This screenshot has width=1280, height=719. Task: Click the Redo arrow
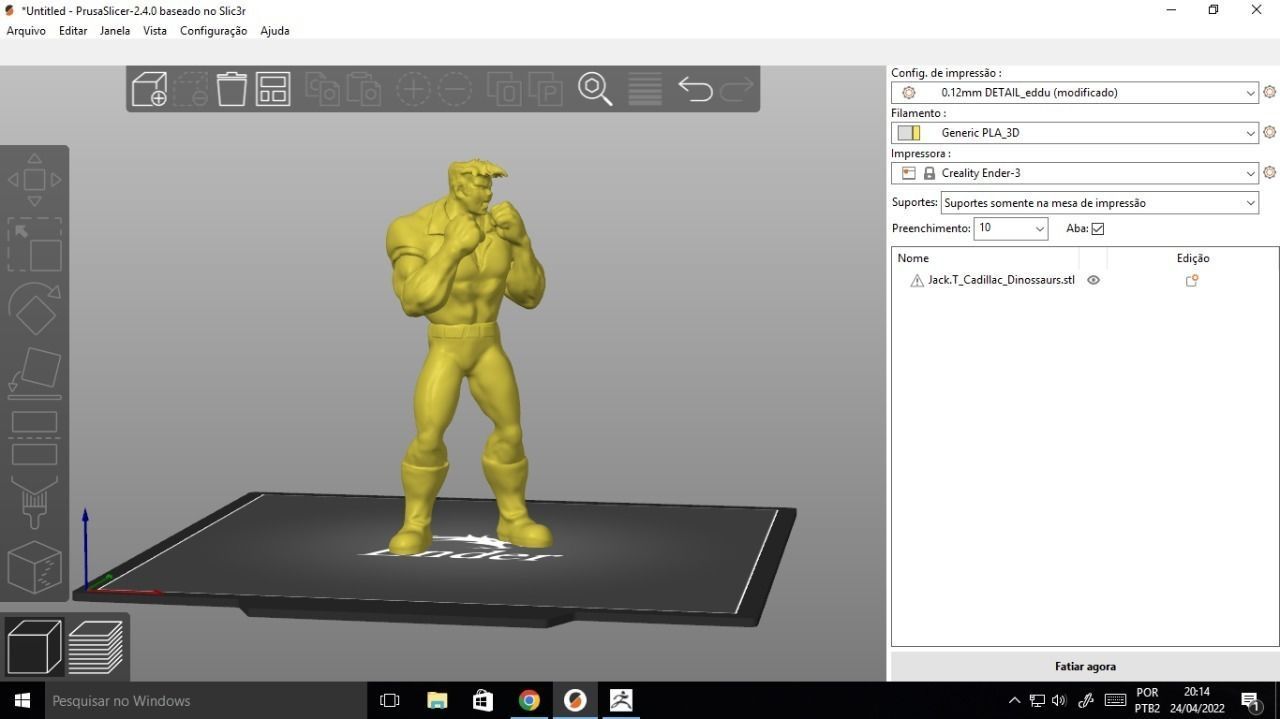pyautogui.click(x=737, y=89)
